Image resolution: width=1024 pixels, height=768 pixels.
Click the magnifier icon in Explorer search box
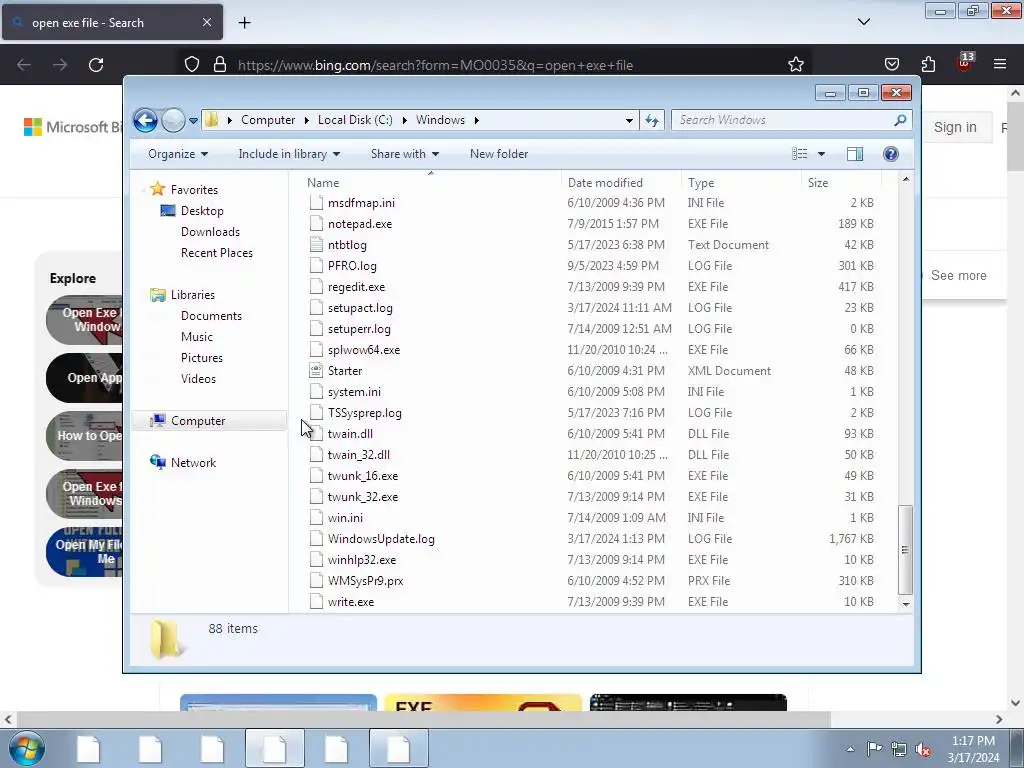click(x=901, y=120)
